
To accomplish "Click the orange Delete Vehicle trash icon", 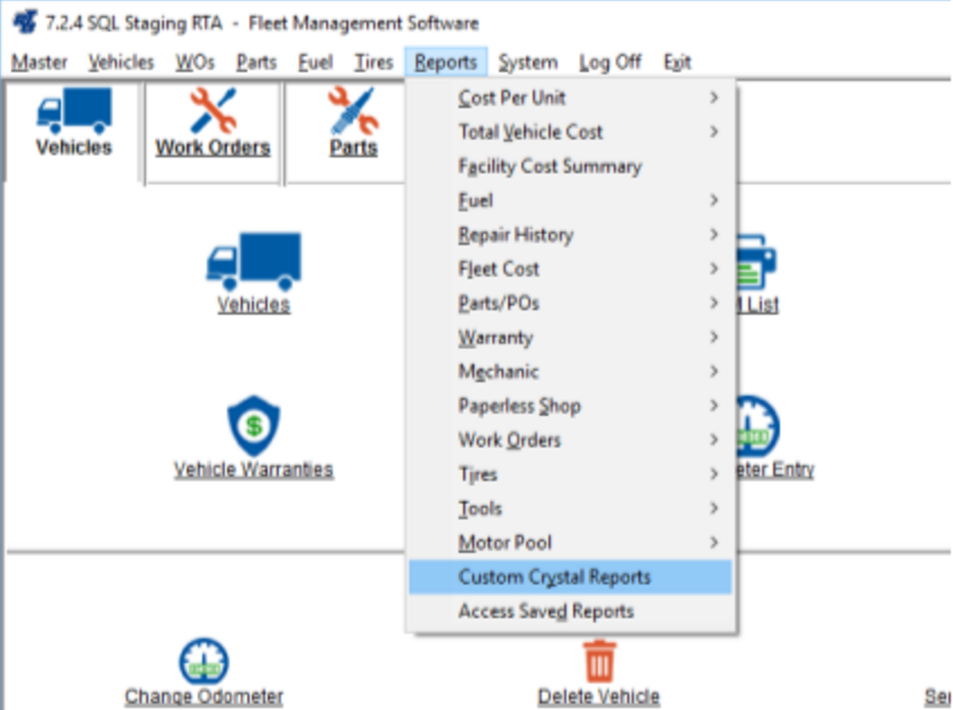I will pyautogui.click(x=599, y=661).
